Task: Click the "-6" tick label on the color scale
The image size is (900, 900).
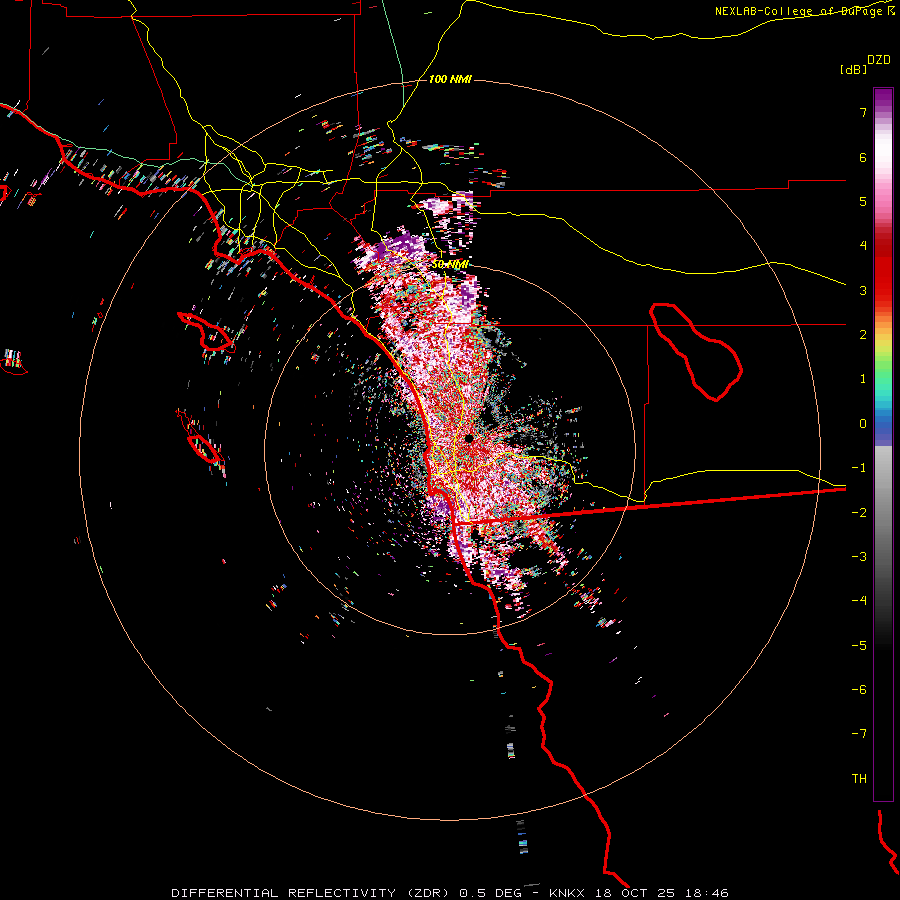Action: [x=859, y=689]
